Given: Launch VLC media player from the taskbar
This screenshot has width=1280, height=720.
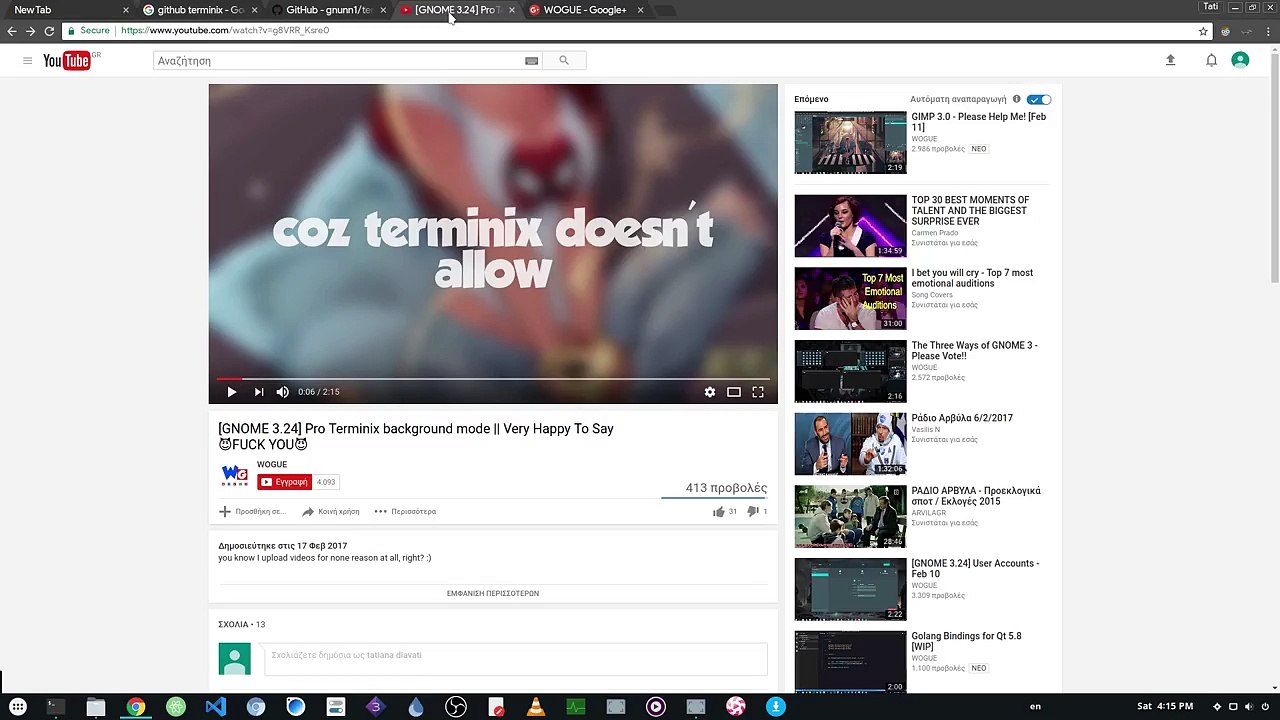Looking at the screenshot, I should tap(536, 706).
